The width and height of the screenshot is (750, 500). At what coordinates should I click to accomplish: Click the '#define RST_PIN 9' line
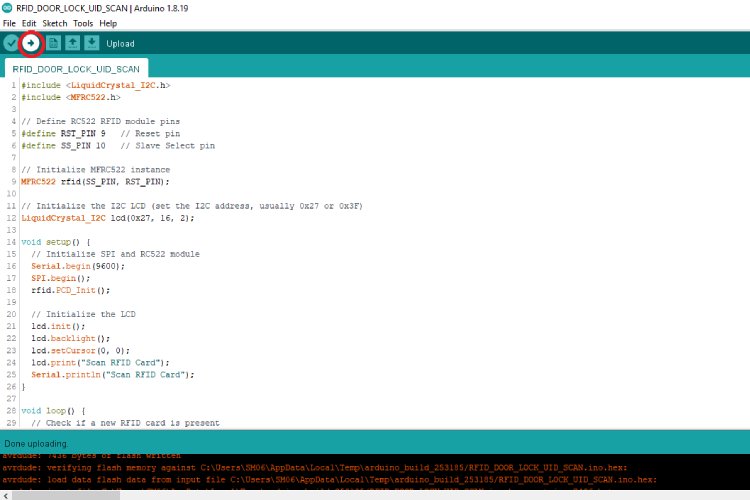point(100,133)
